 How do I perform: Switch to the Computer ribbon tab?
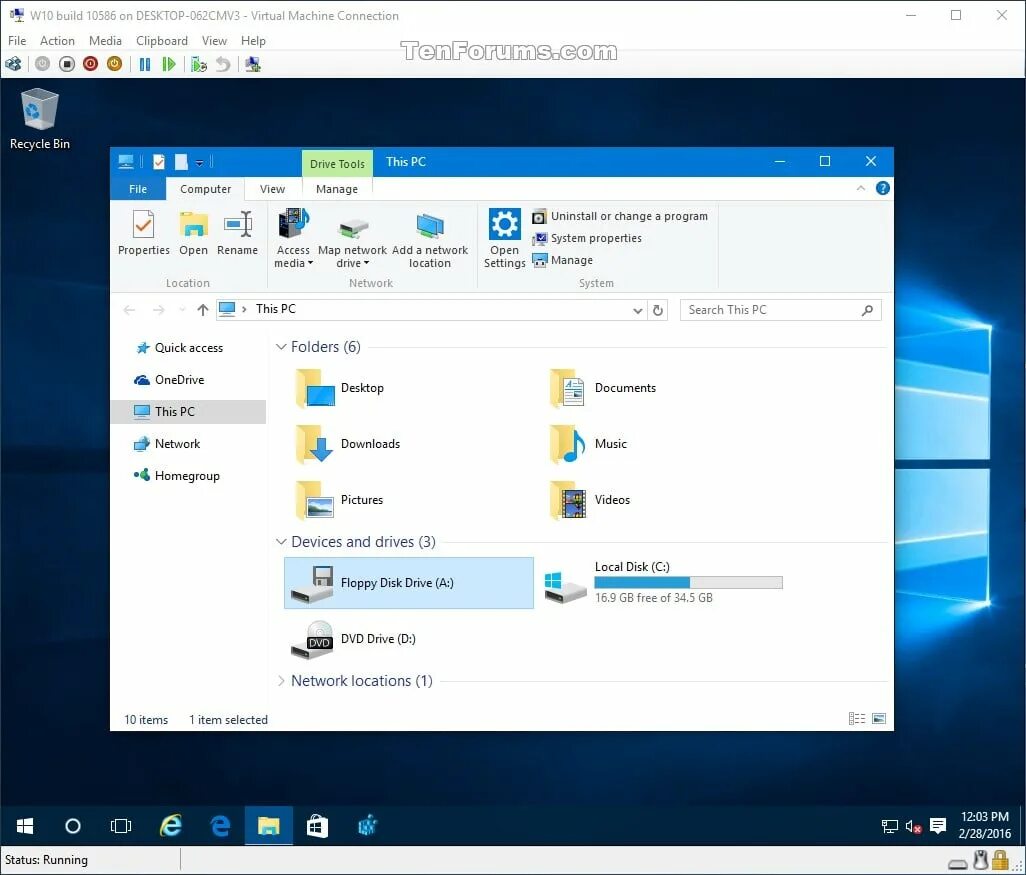205,189
